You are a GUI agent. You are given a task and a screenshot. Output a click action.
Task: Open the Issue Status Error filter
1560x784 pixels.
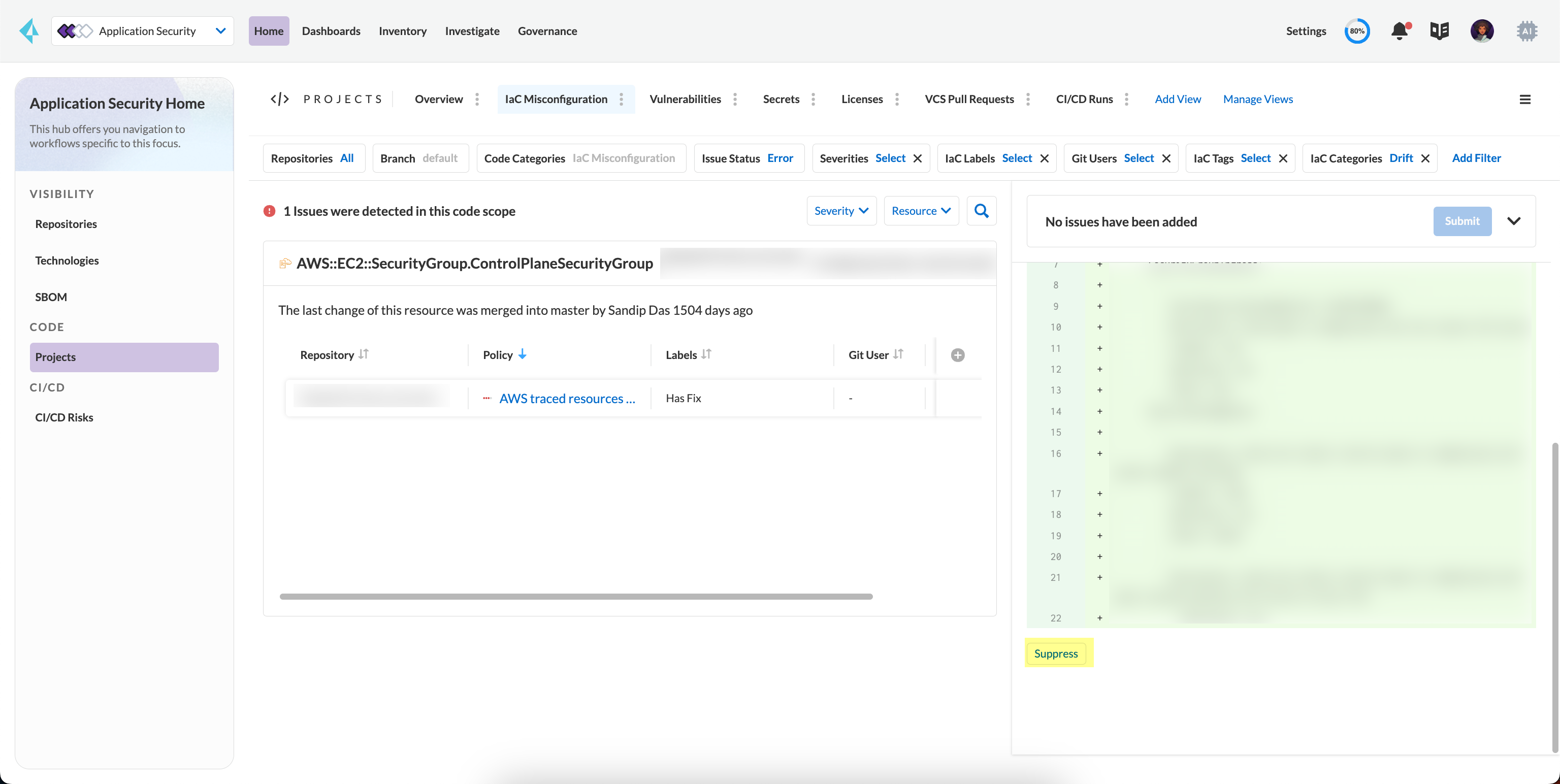(749, 158)
